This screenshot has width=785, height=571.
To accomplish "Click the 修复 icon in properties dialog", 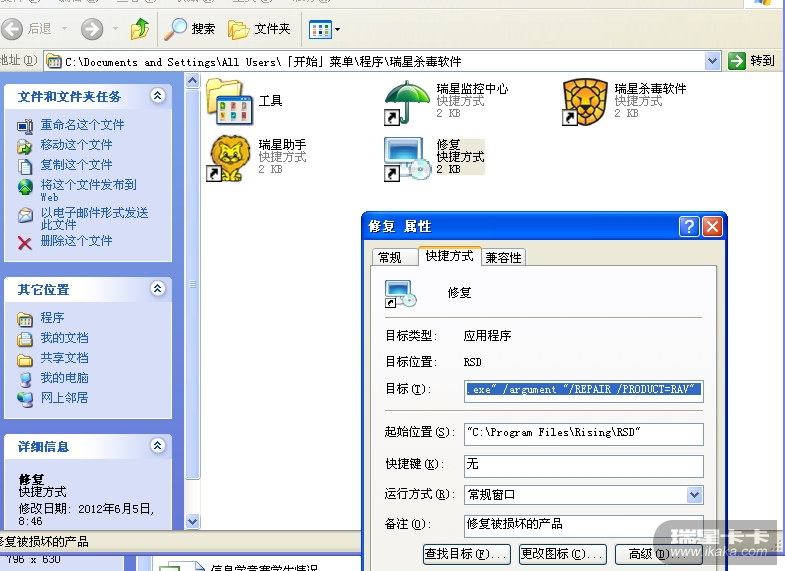I will 401,294.
